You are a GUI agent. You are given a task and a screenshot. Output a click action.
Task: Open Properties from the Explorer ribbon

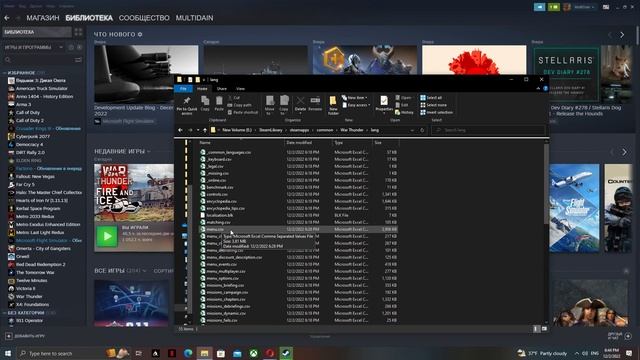384,104
